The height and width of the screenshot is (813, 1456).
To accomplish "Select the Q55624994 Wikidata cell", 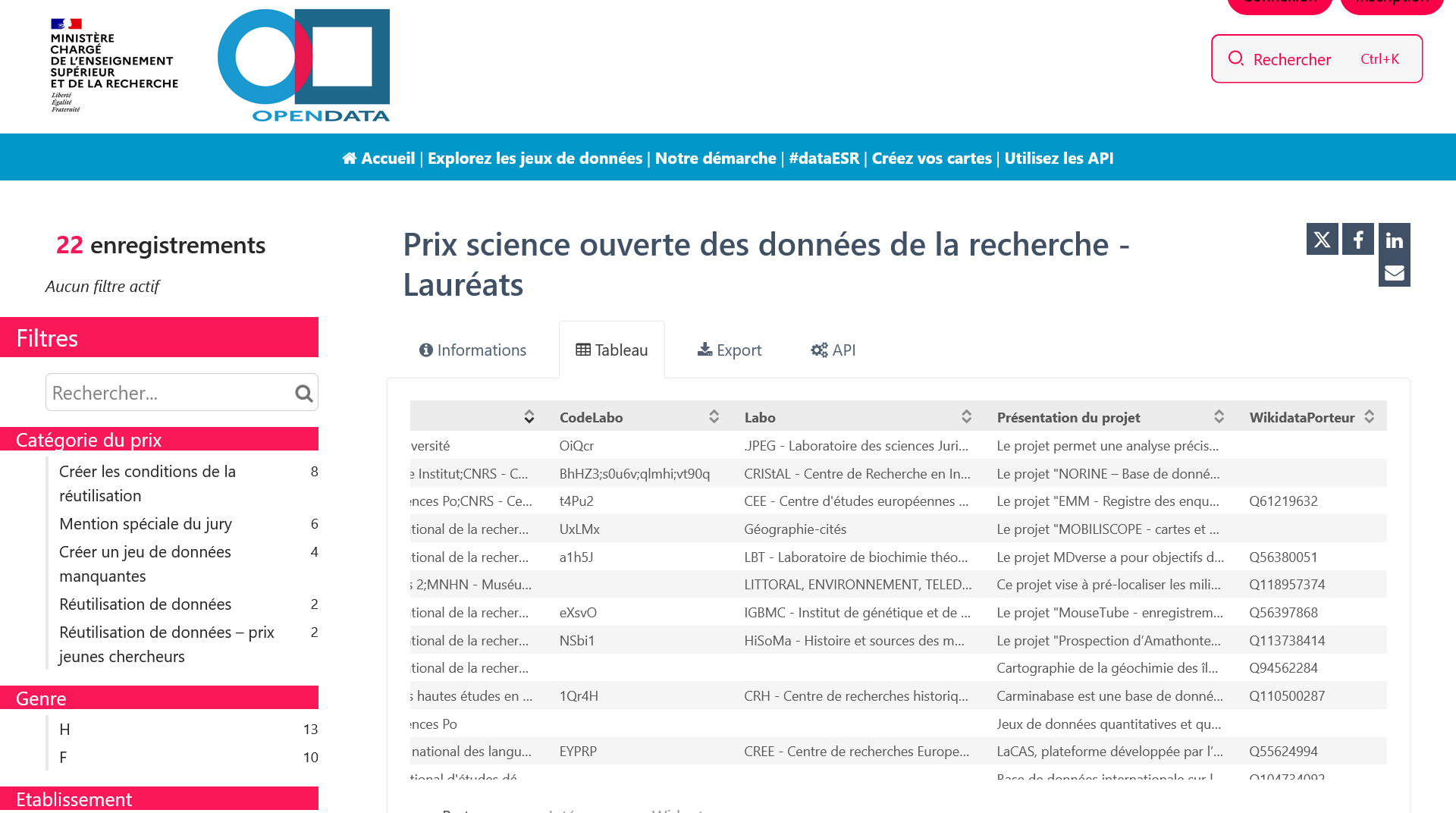I will 1283,751.
